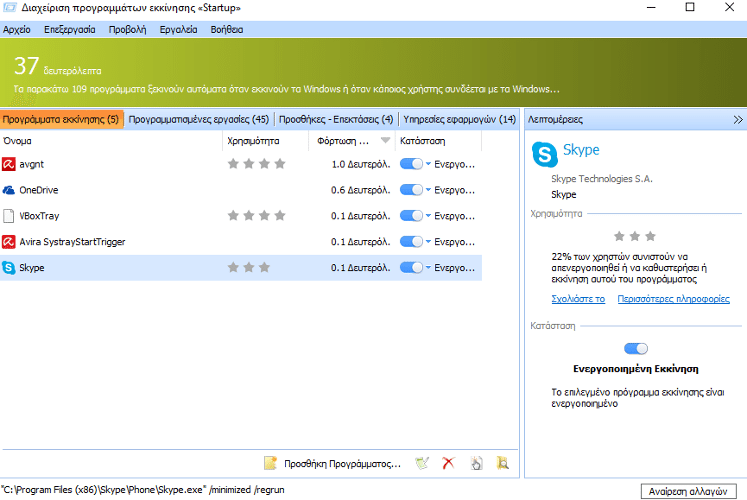
Task: Open Avira SystrayStartTrigger status dropdown arrow
Action: tap(428, 241)
